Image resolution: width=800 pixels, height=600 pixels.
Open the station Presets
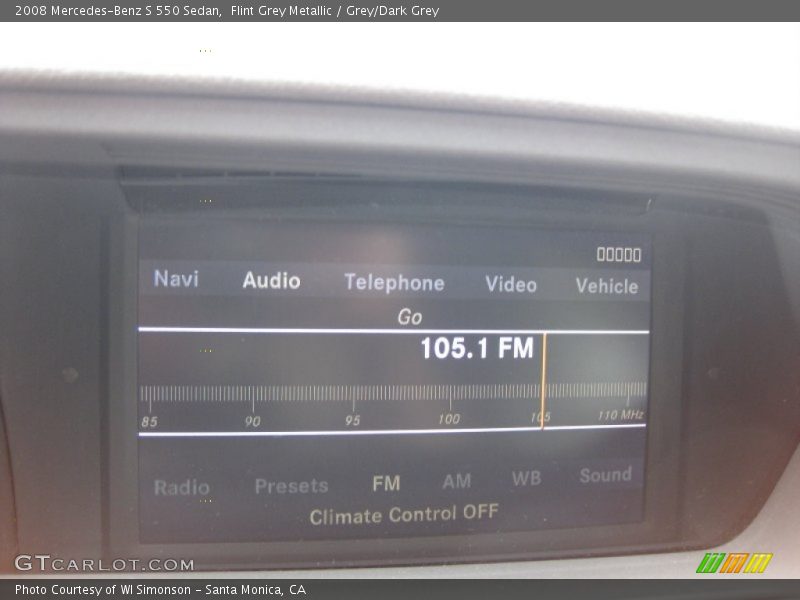[x=294, y=485]
